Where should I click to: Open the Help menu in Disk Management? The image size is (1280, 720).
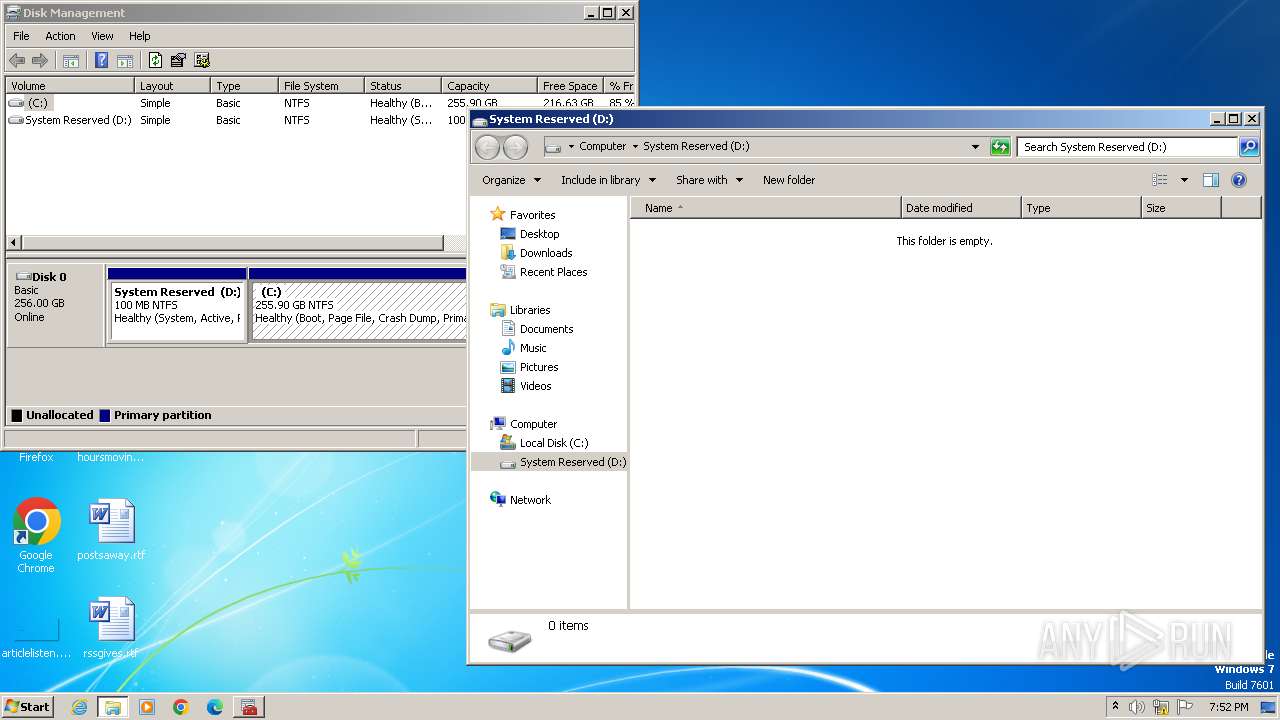pos(140,36)
